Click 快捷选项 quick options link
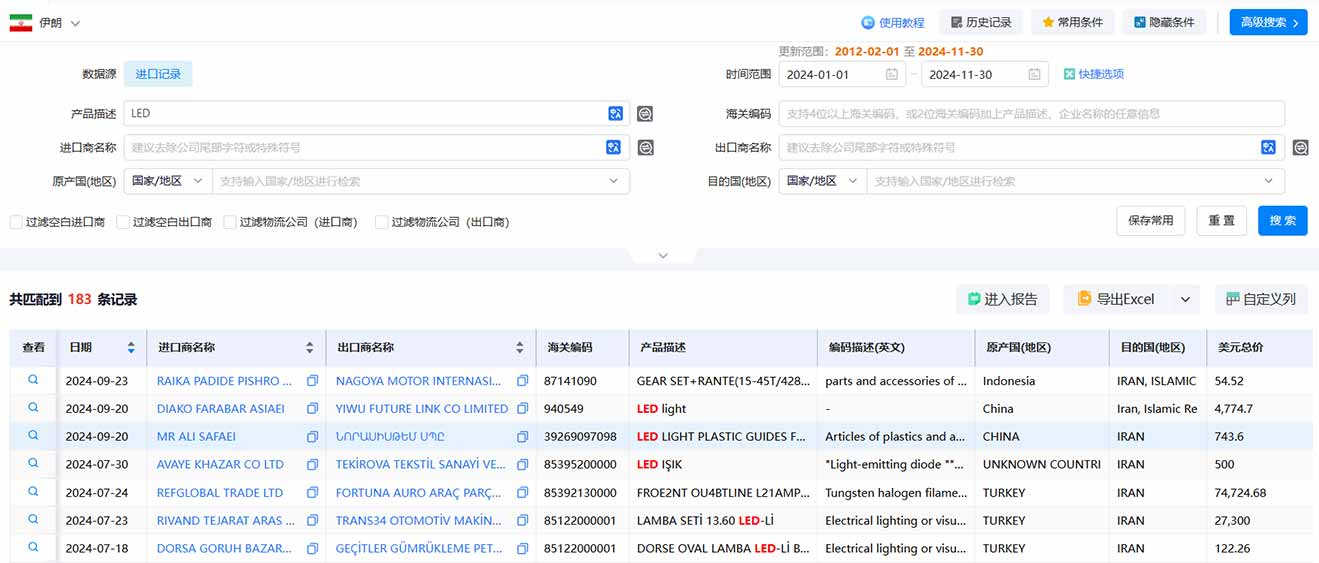Viewport: 1319px width, 563px height. 1094,74
